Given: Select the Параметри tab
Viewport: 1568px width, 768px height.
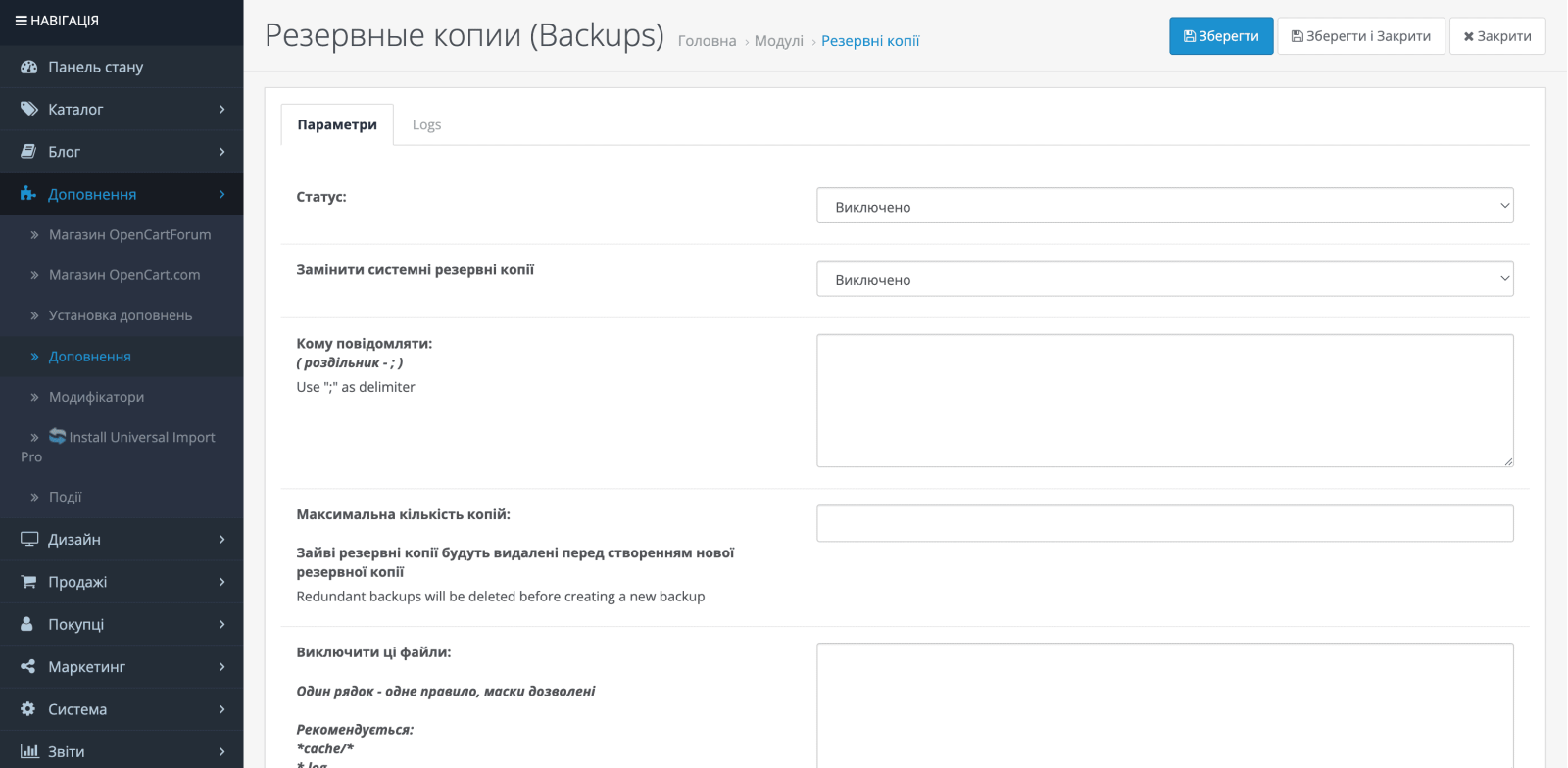Looking at the screenshot, I should (337, 124).
